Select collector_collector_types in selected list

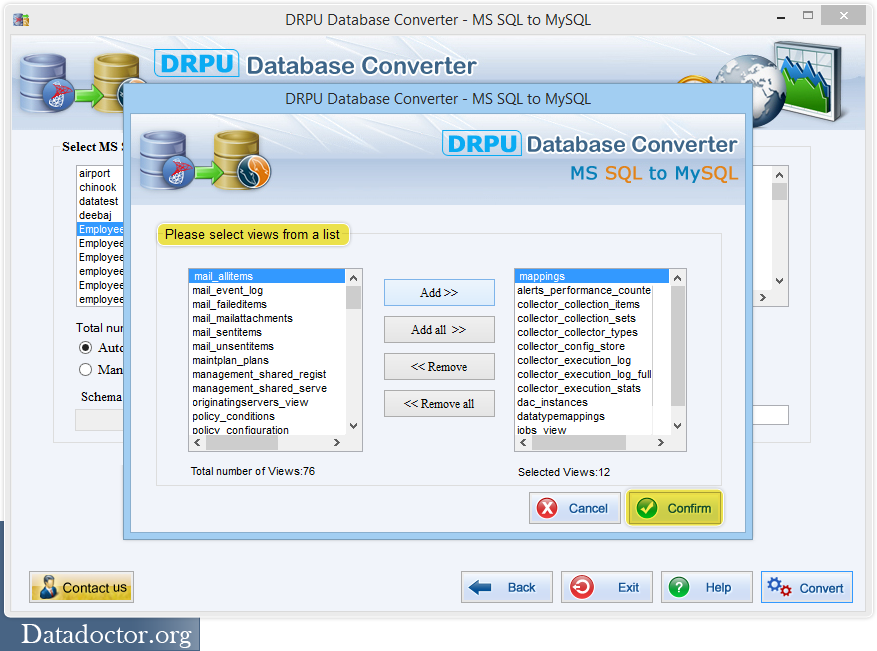584,332
